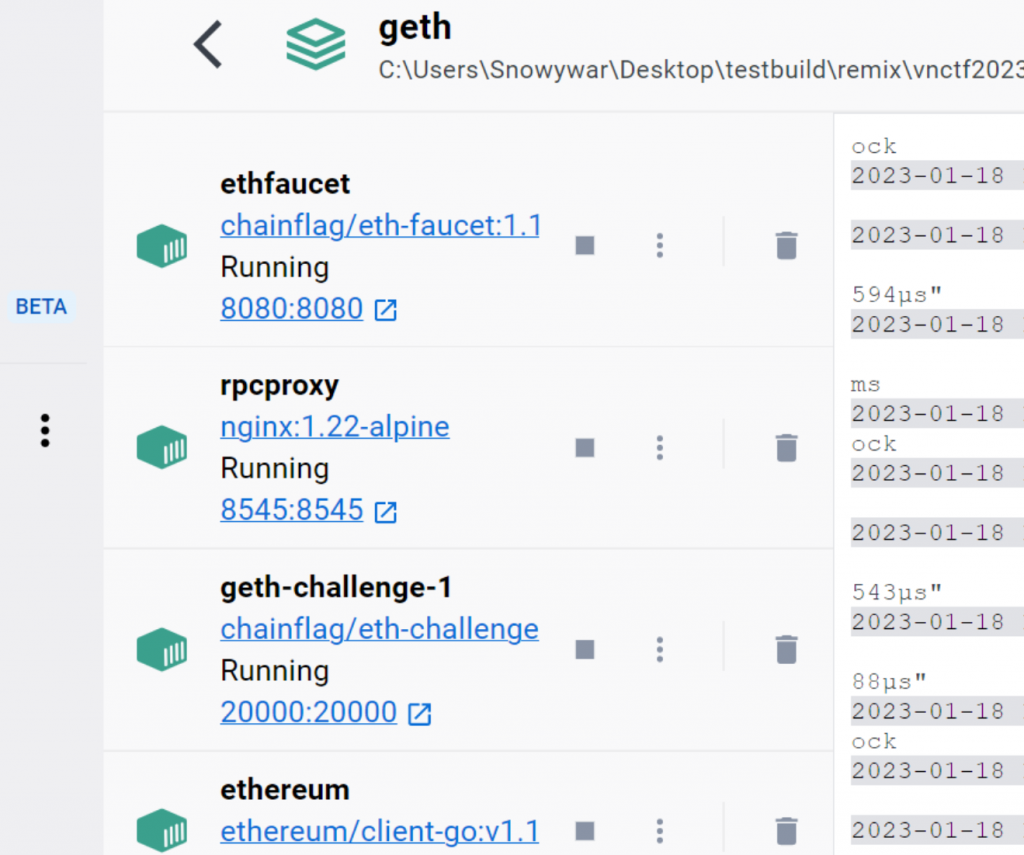Click the nginx:1.22-alpine image link
Viewport: 1024px width, 855px height.
tap(334, 427)
